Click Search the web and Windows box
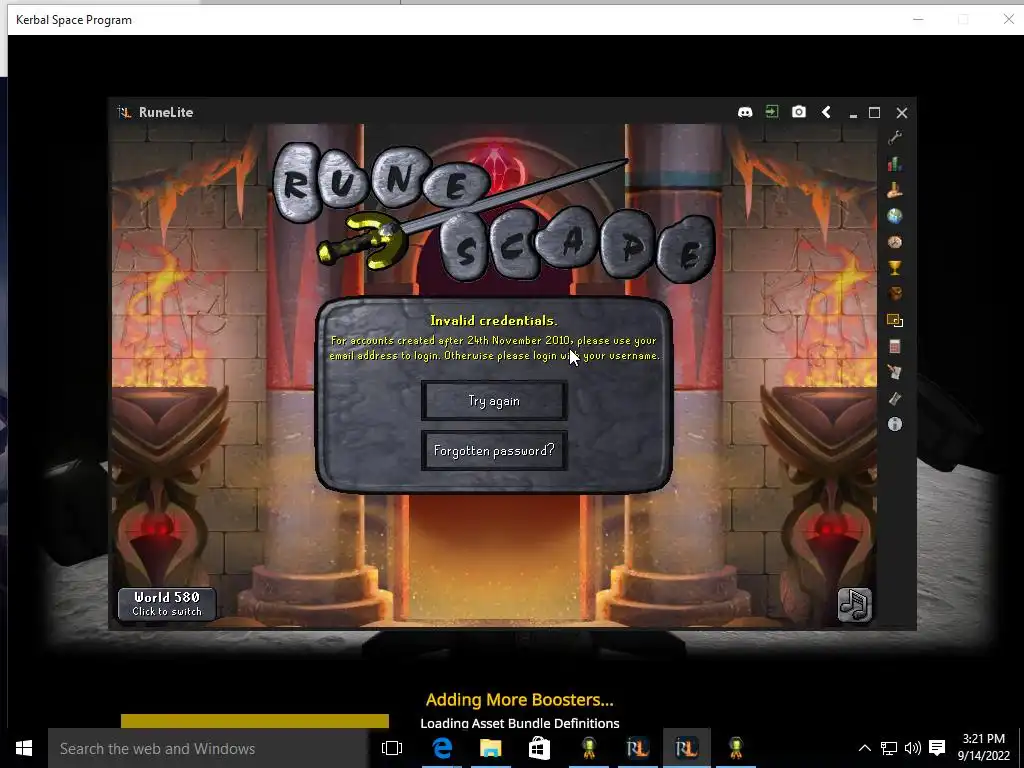The height and width of the screenshot is (768, 1024). coord(209,748)
